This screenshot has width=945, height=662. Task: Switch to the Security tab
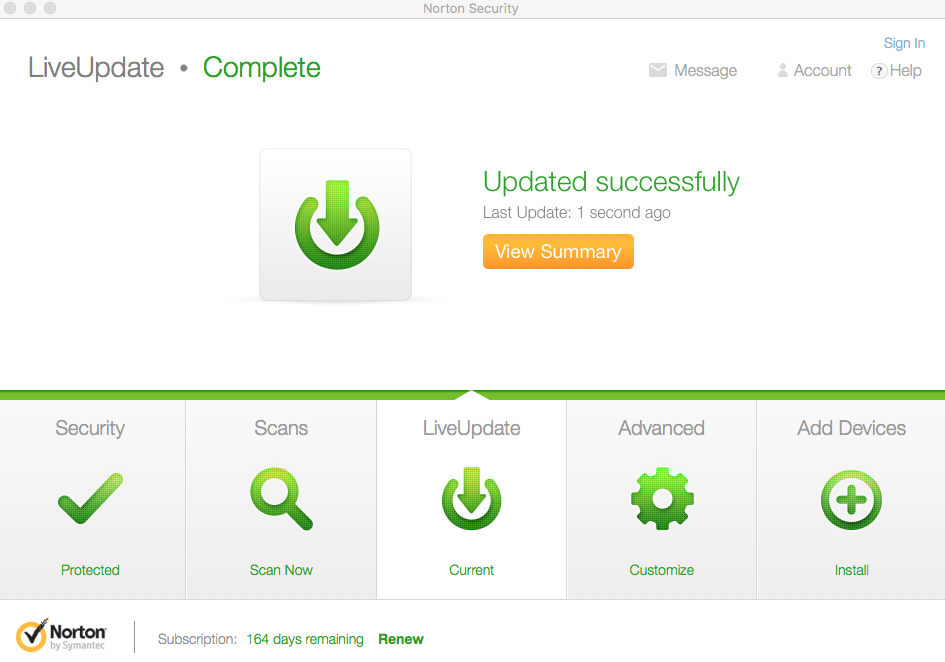[x=90, y=428]
